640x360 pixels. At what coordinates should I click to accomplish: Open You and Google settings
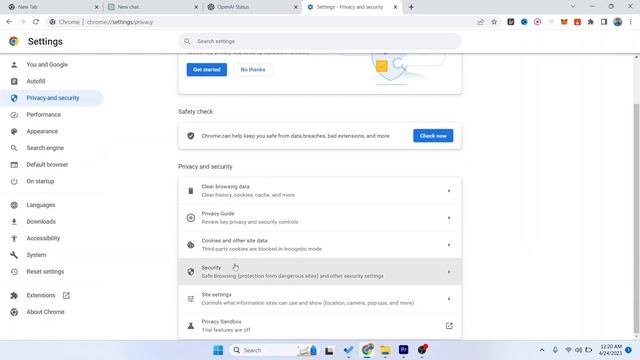click(47, 64)
